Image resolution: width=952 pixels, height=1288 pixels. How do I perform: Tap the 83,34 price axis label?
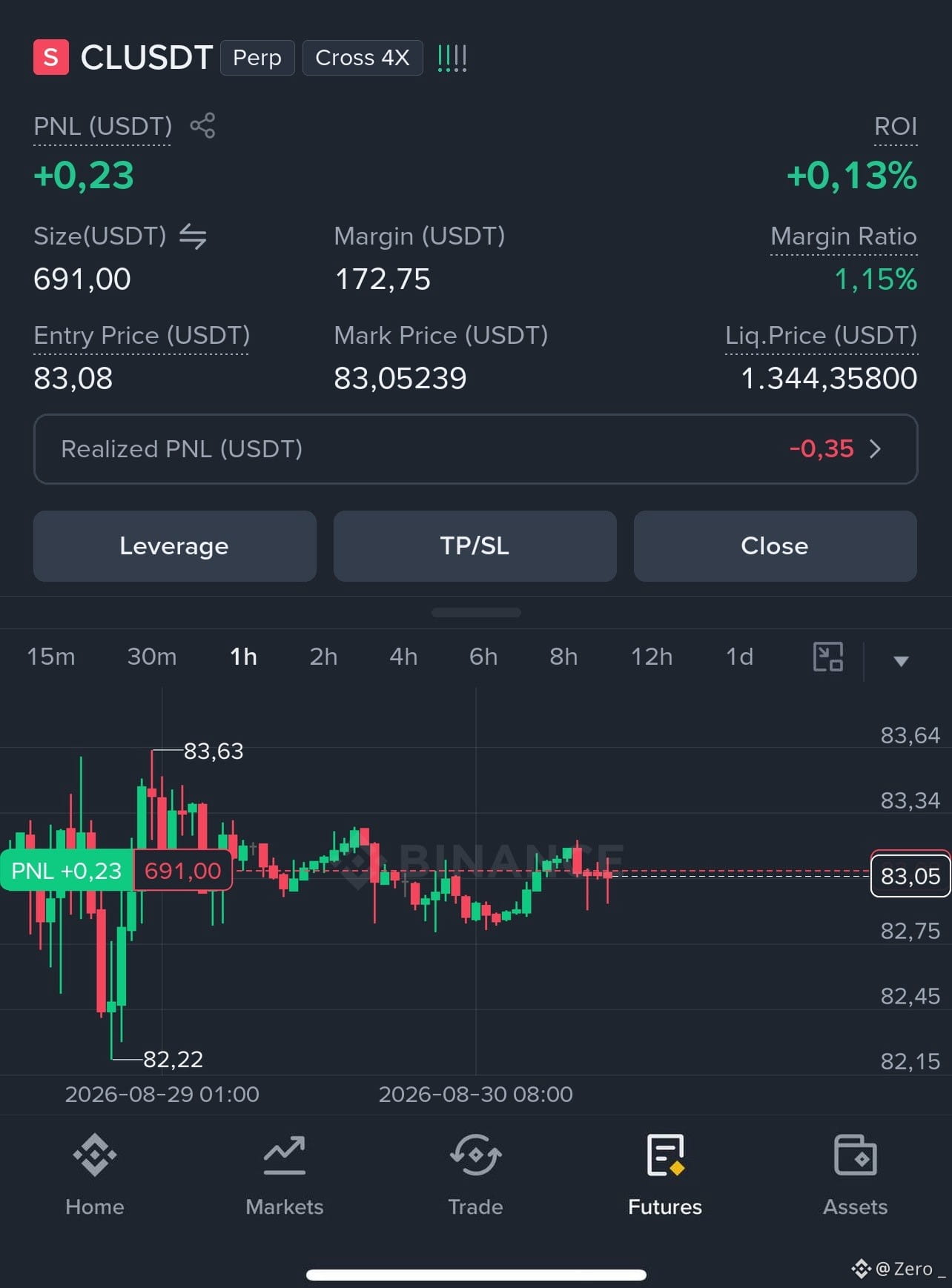click(x=910, y=800)
